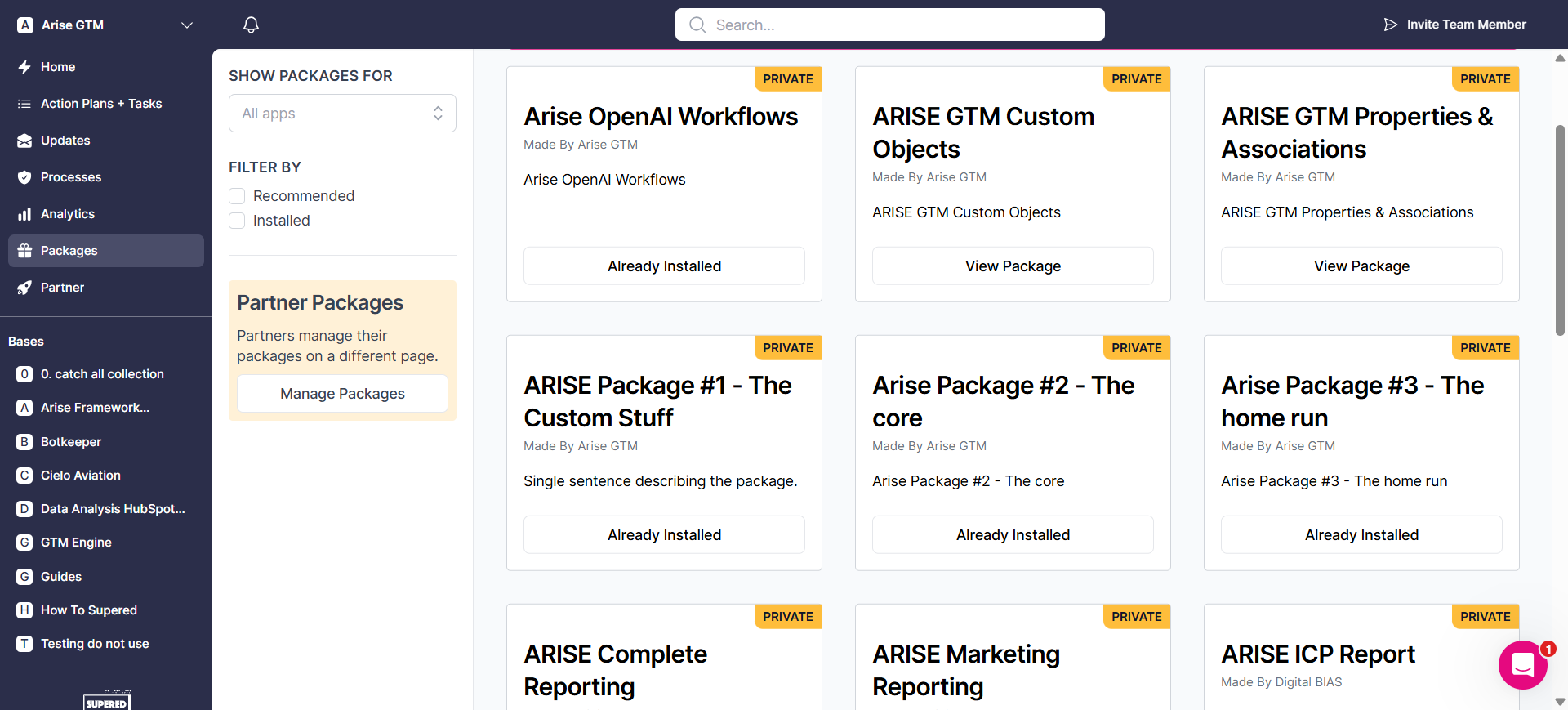Click PRIVATE badge on ARISE ICP Report card
This screenshot has width=1568, height=710.
pyautogui.click(x=1485, y=617)
